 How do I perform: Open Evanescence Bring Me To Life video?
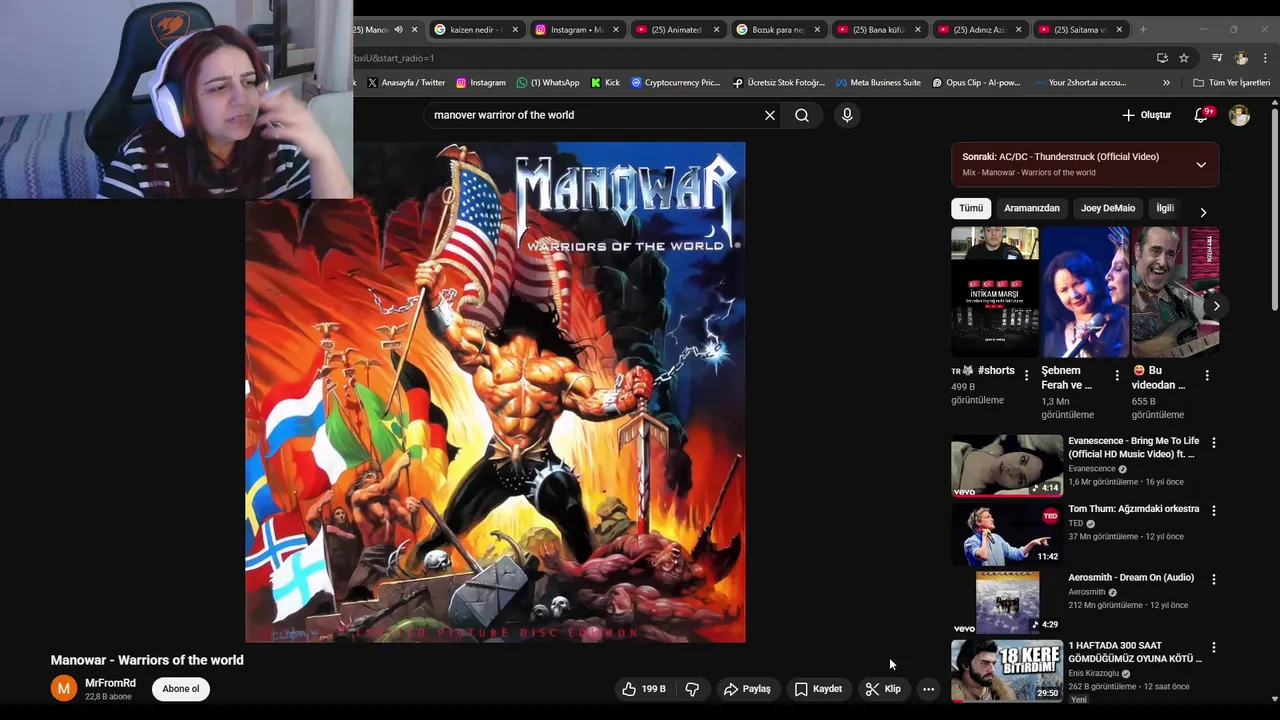tap(1007, 465)
